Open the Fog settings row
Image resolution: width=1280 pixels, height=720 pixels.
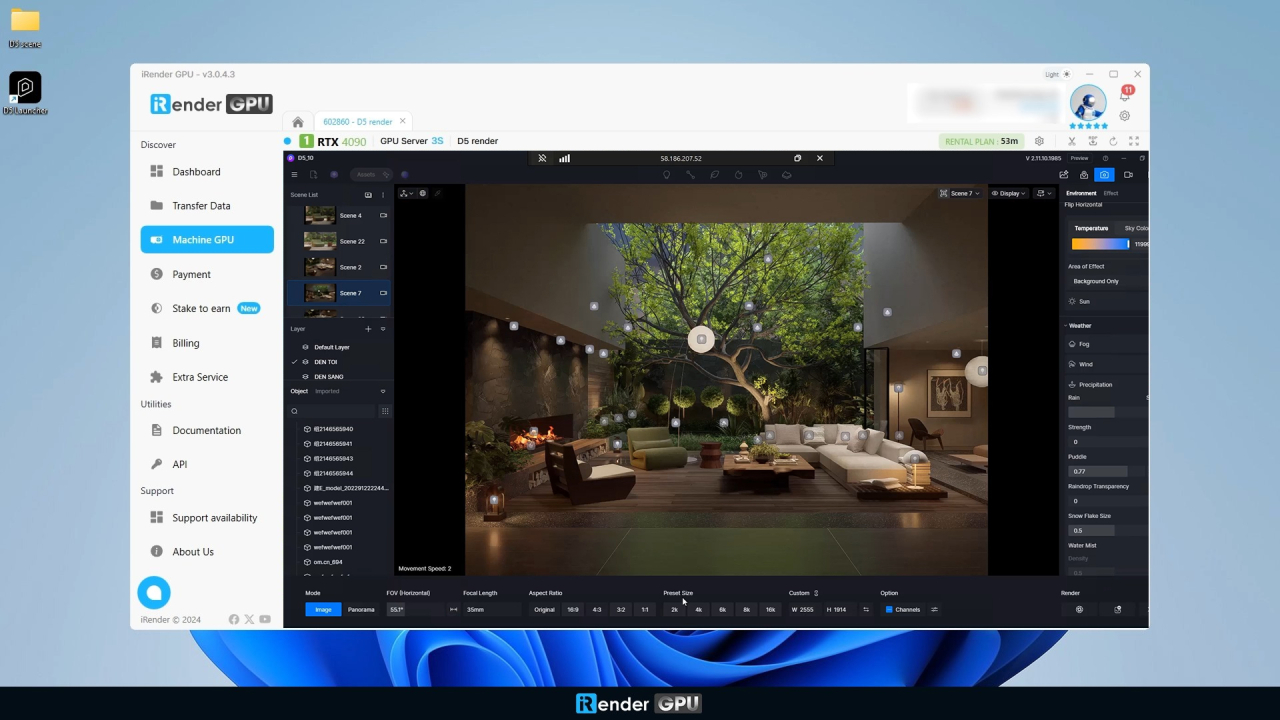(1107, 344)
